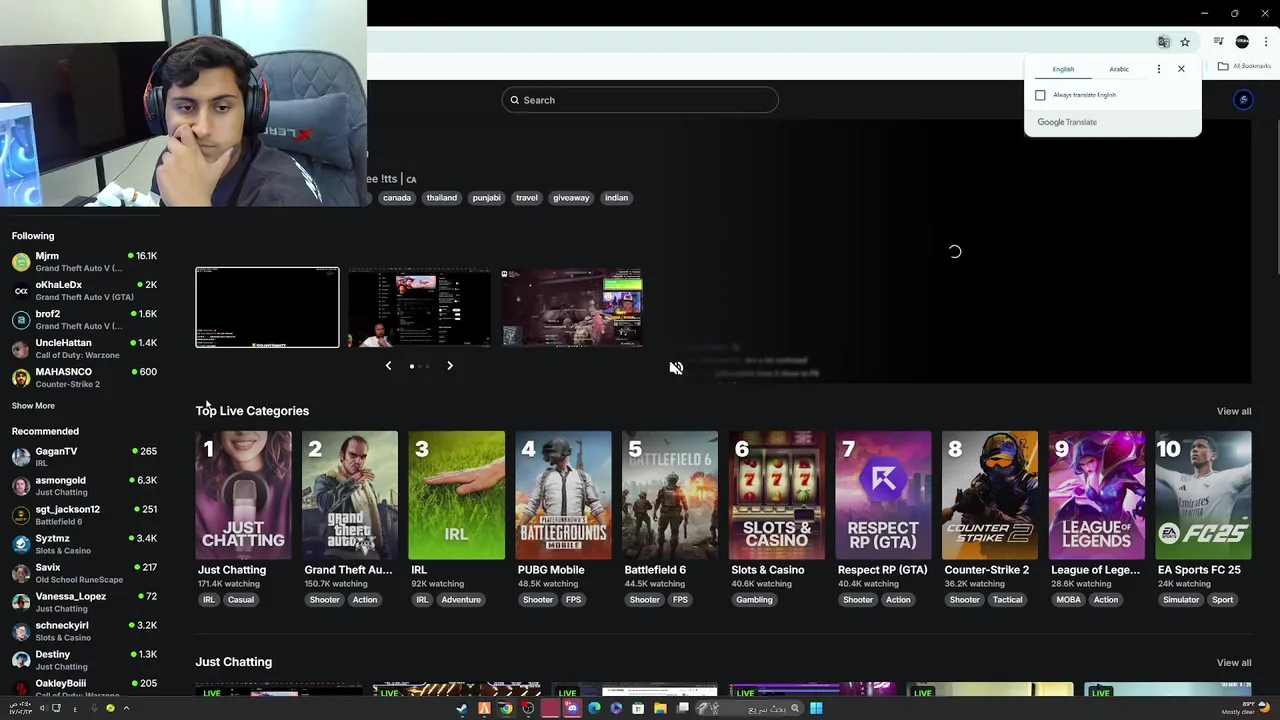Open Steam from the taskbar
This screenshot has width=1280, height=720.
[461, 708]
